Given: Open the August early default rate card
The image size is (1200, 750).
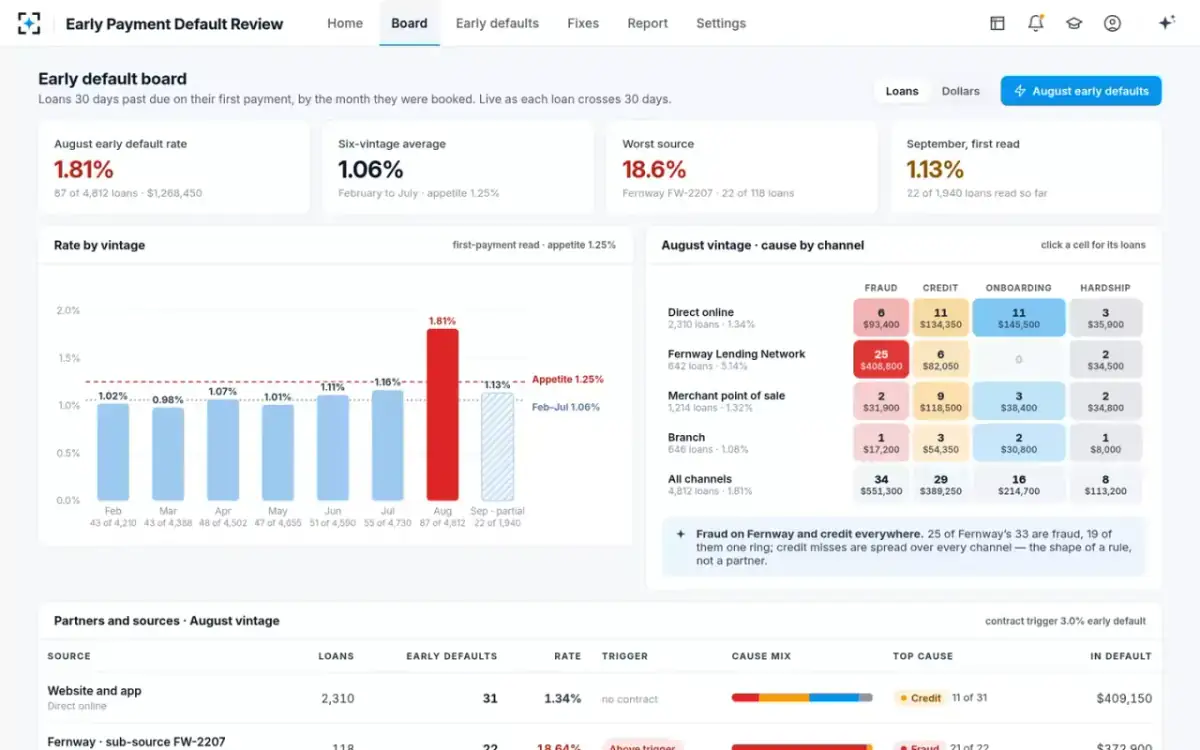Looking at the screenshot, I should coord(174,168).
